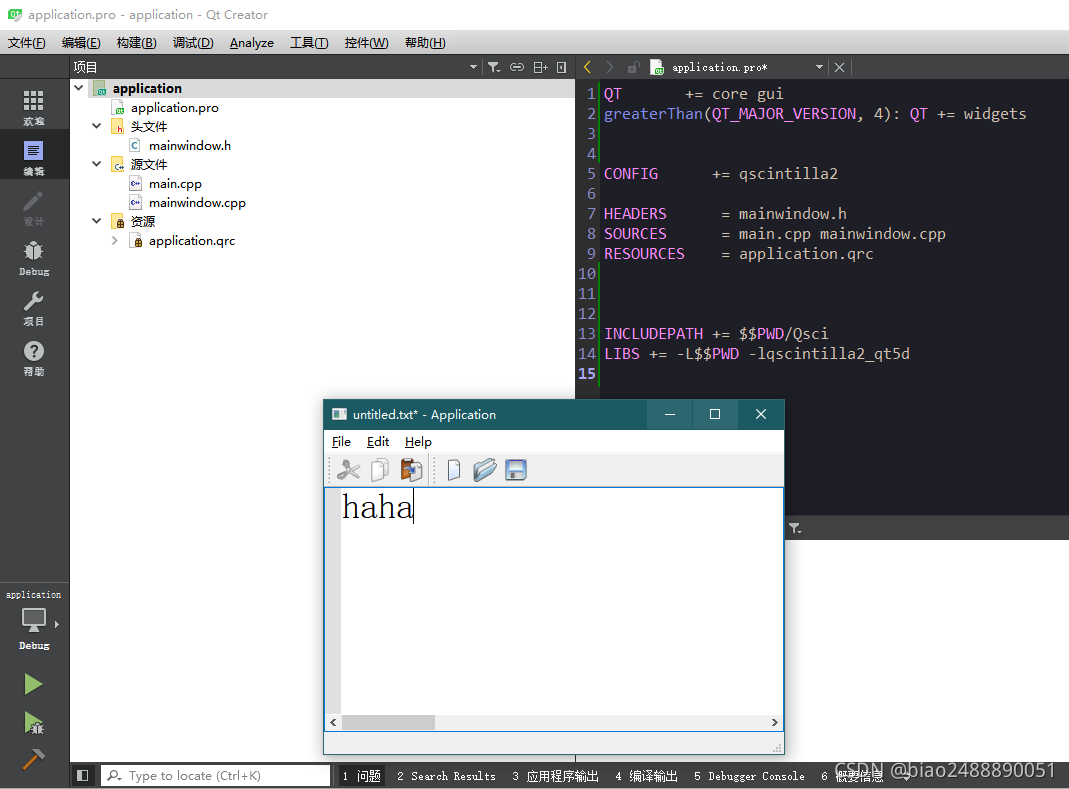Open the 帮助(H) menu
The image size is (1069, 789).
425,43
